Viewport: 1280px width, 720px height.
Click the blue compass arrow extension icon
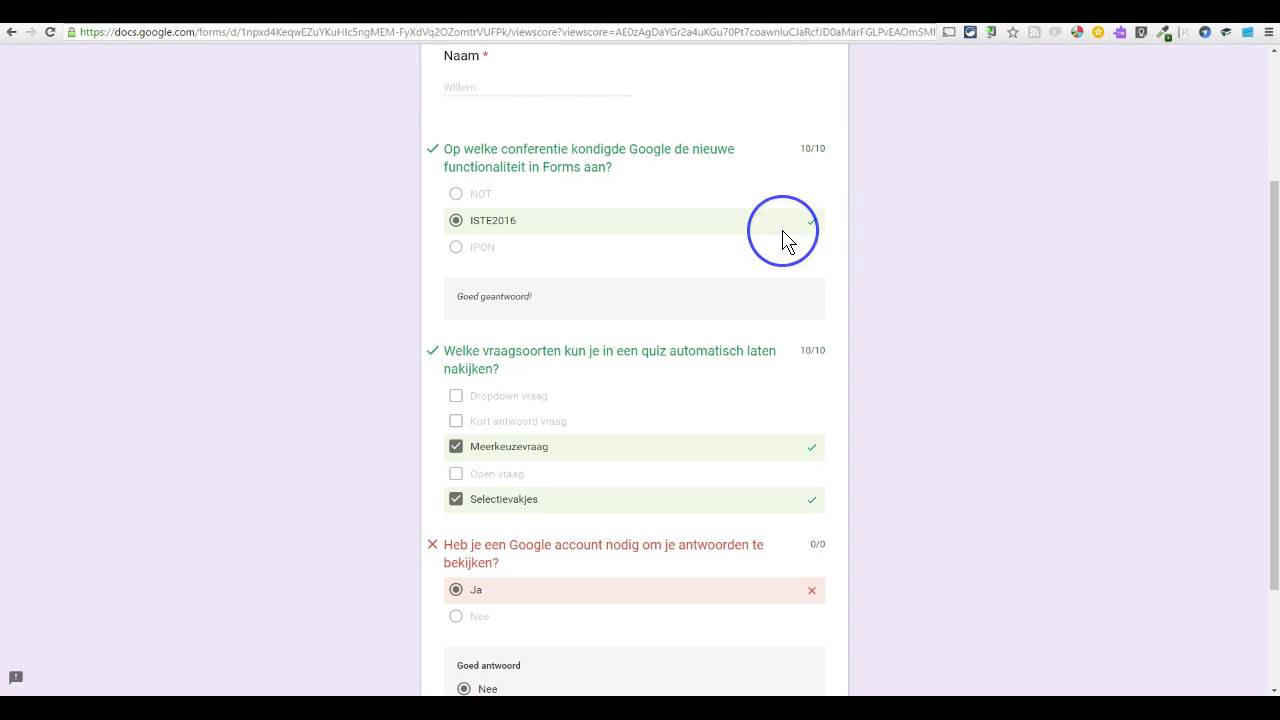click(x=1205, y=32)
